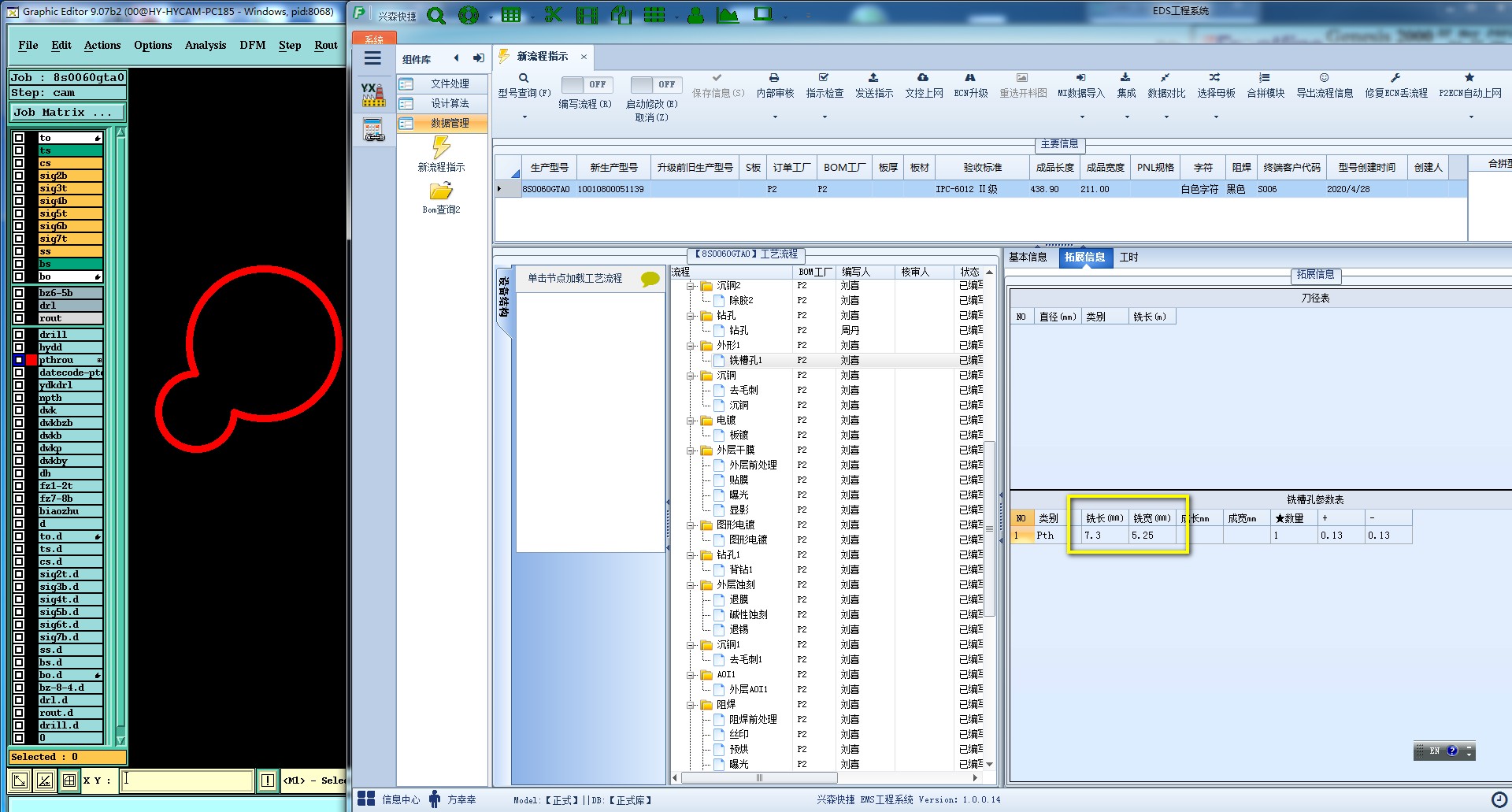The height and width of the screenshot is (812, 1512).
Task: Click P2ECN自动上网 star icon
Action: click(x=1469, y=78)
